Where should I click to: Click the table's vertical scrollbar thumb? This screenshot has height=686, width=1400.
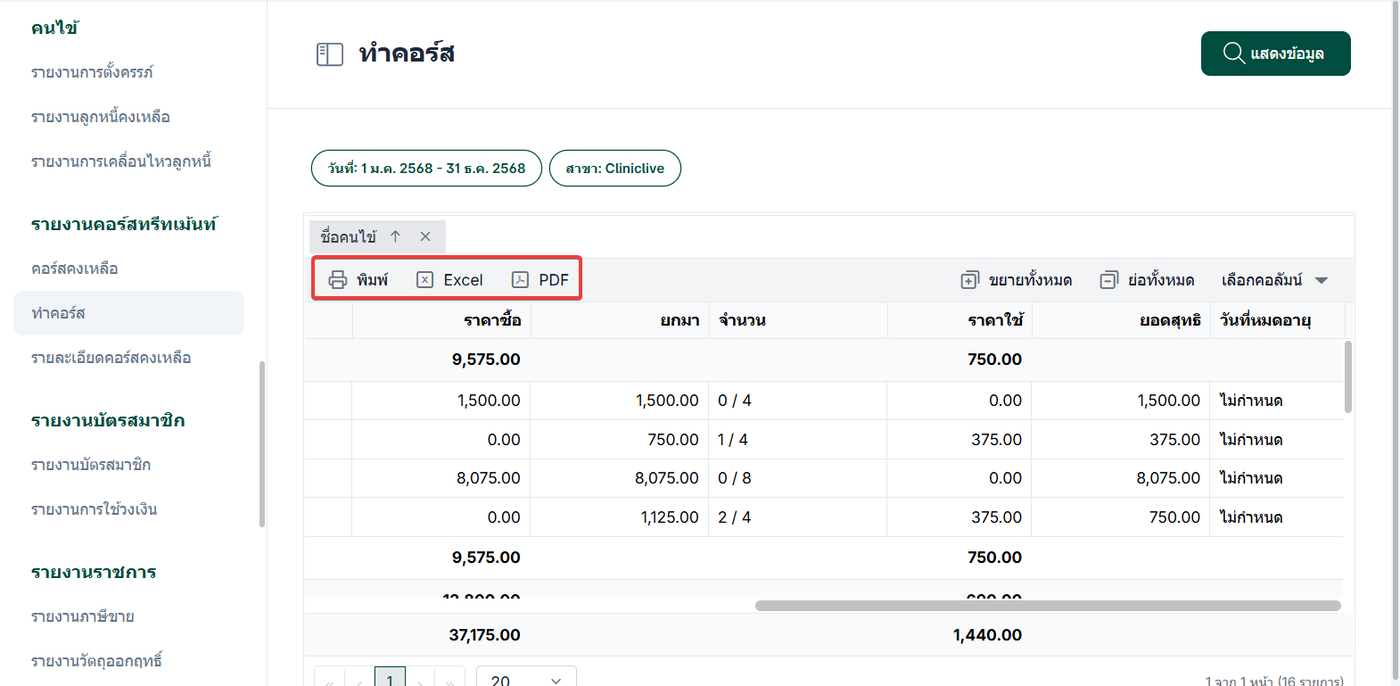1348,376
